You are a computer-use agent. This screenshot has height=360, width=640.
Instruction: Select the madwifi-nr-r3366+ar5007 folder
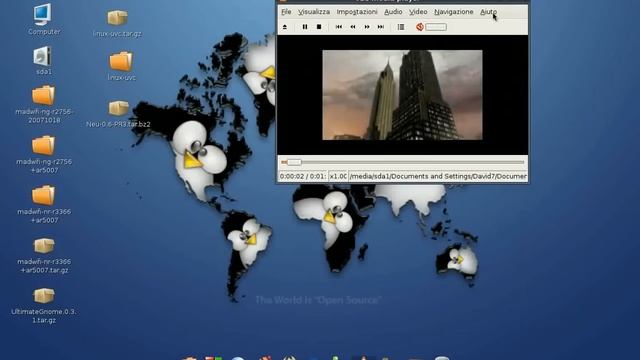44,204
